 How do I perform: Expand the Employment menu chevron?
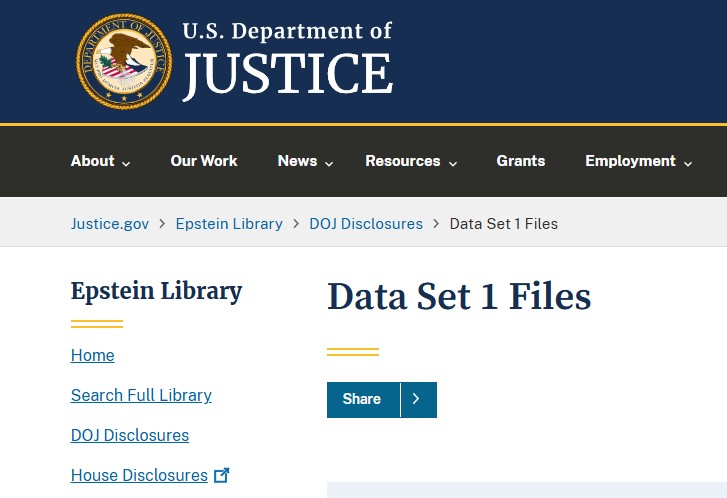[x=688, y=163]
